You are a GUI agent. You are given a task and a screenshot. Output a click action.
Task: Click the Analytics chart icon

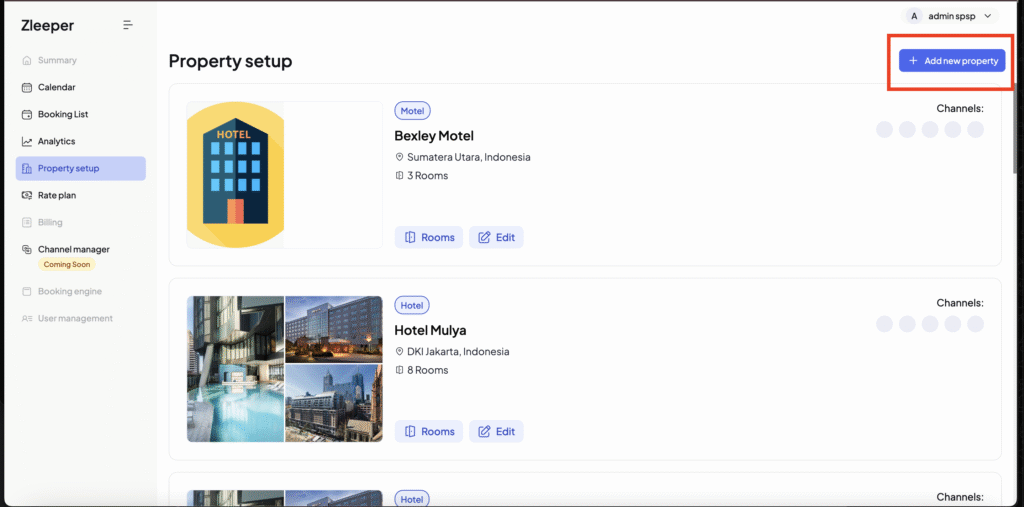[27, 142]
